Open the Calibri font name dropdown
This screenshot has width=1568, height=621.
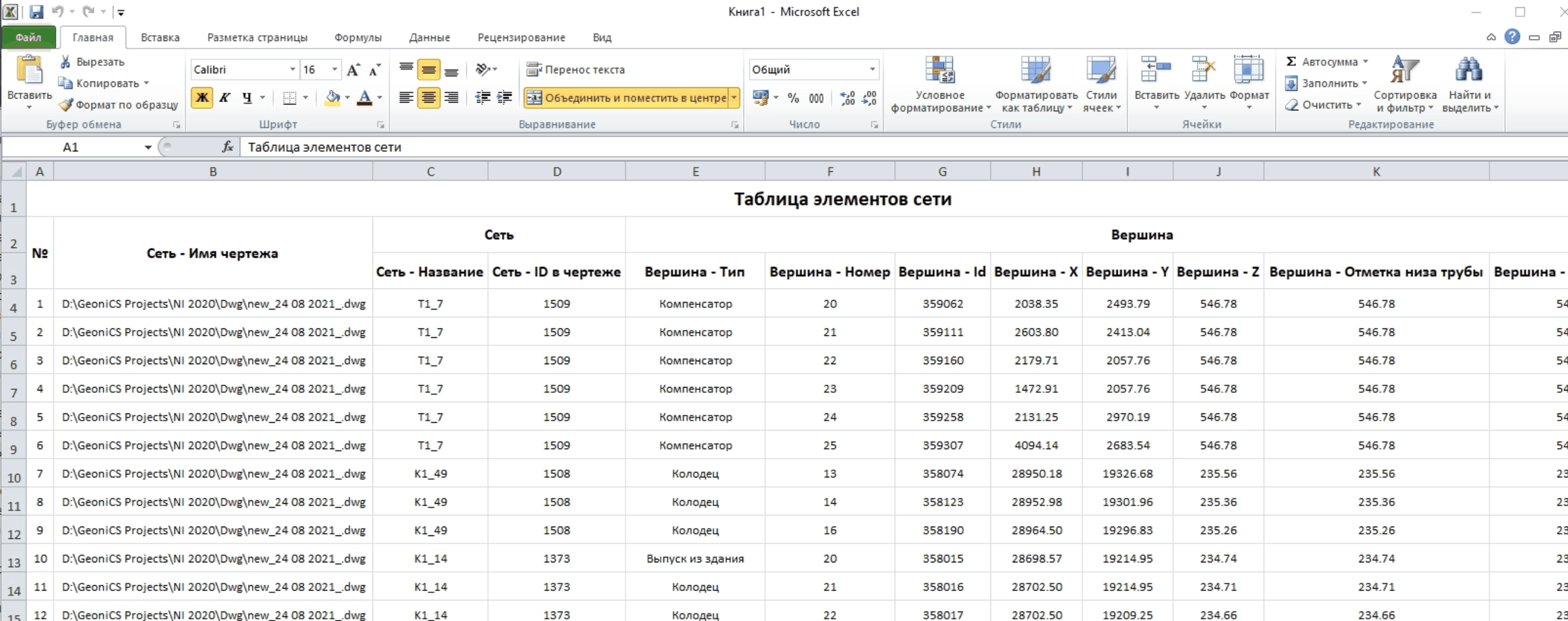293,69
